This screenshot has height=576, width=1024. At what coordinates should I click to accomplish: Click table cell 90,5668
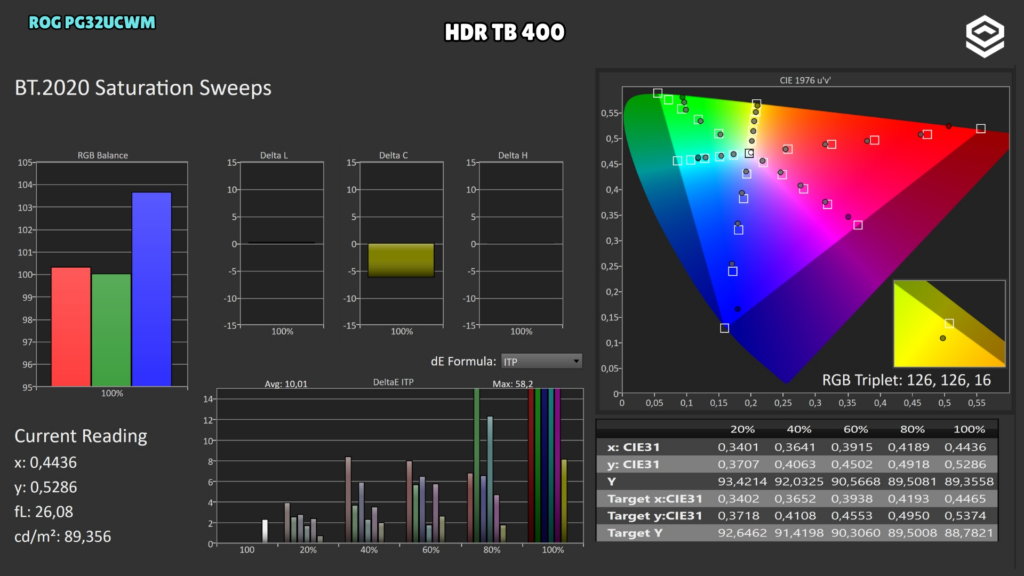tap(855, 481)
